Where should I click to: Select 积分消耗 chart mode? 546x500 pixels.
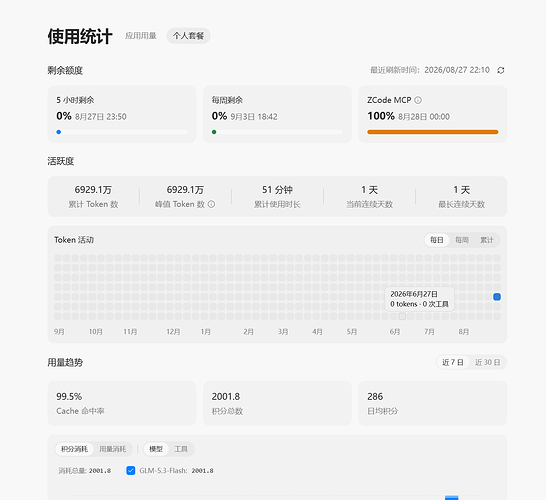click(x=74, y=449)
